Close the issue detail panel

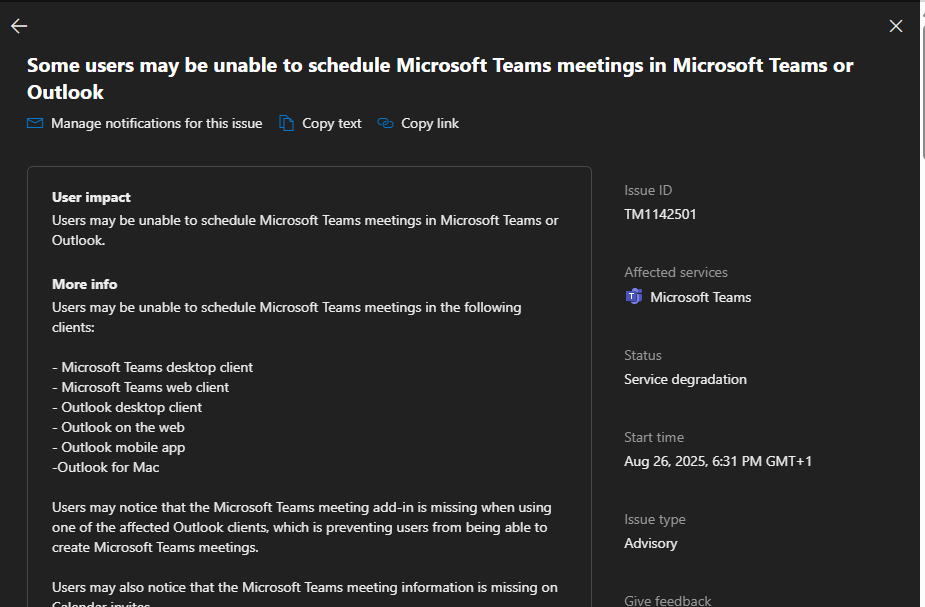click(x=895, y=26)
